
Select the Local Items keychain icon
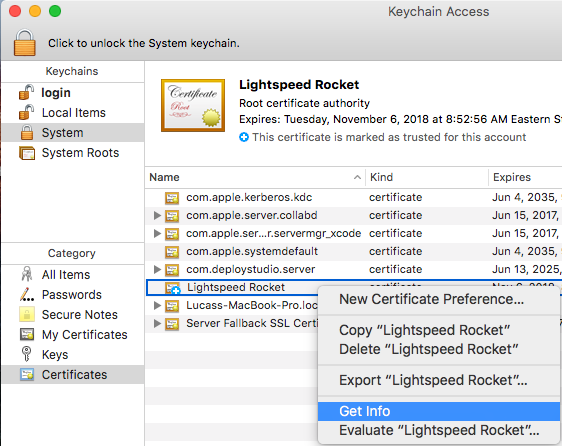coord(27,113)
